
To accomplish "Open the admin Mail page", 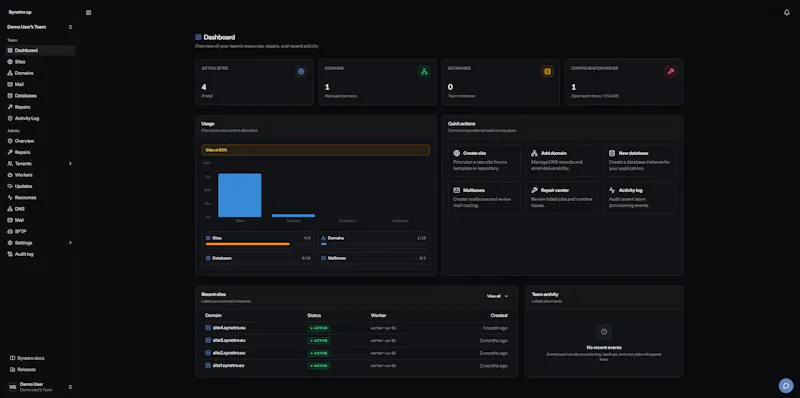I will point(40,220).
